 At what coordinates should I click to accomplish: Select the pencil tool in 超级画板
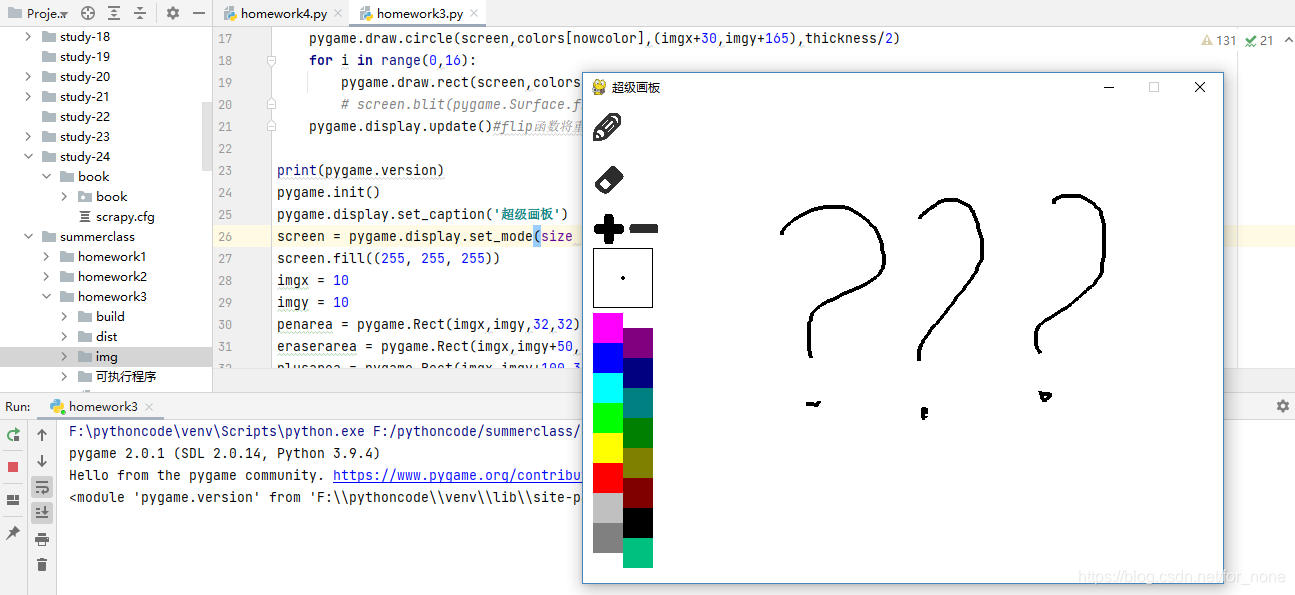click(x=608, y=127)
